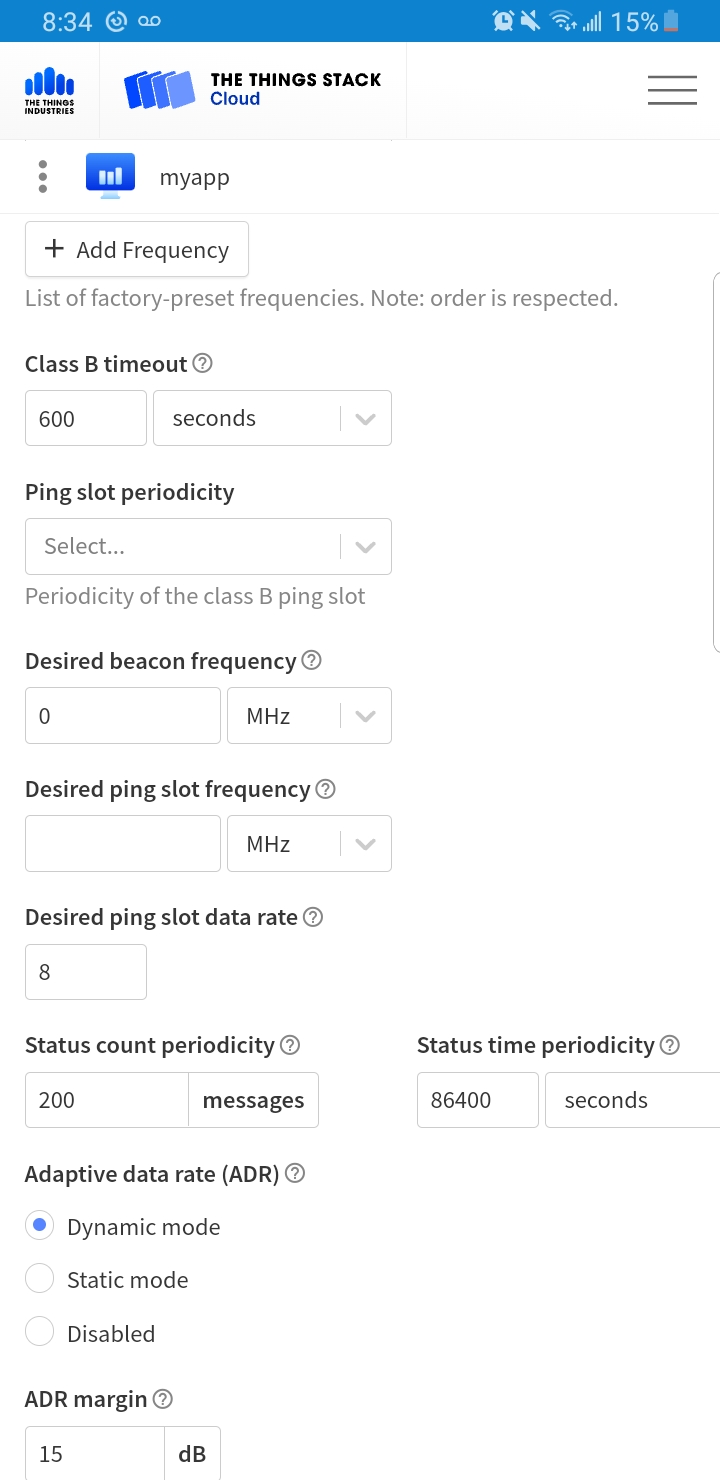Expand the Ping slot periodicity dropdown
The image size is (720, 1480).
click(208, 546)
